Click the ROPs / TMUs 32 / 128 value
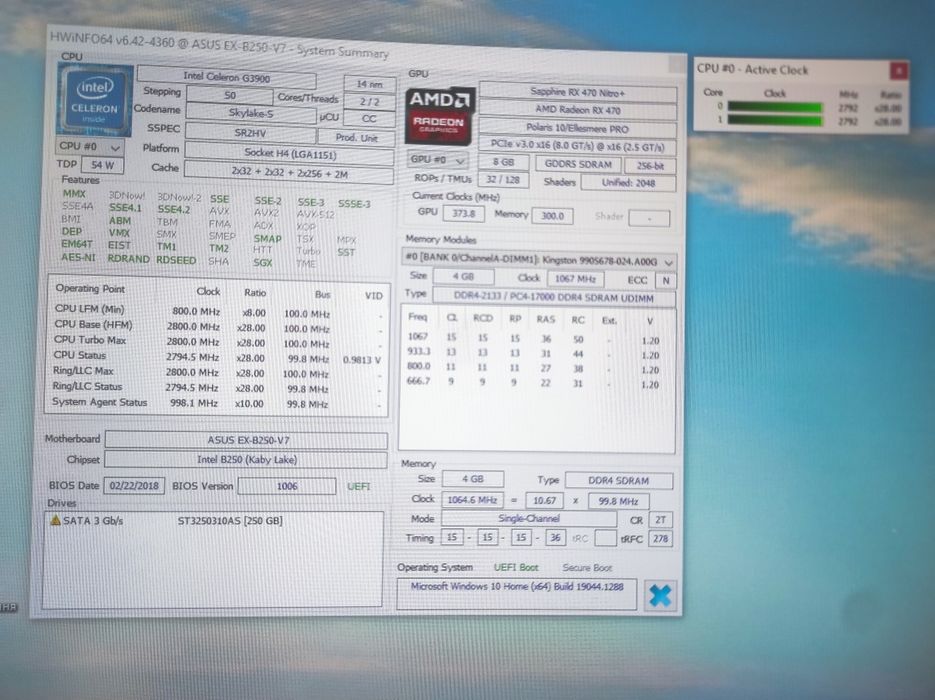This screenshot has width=935, height=700. pyautogui.click(x=503, y=179)
